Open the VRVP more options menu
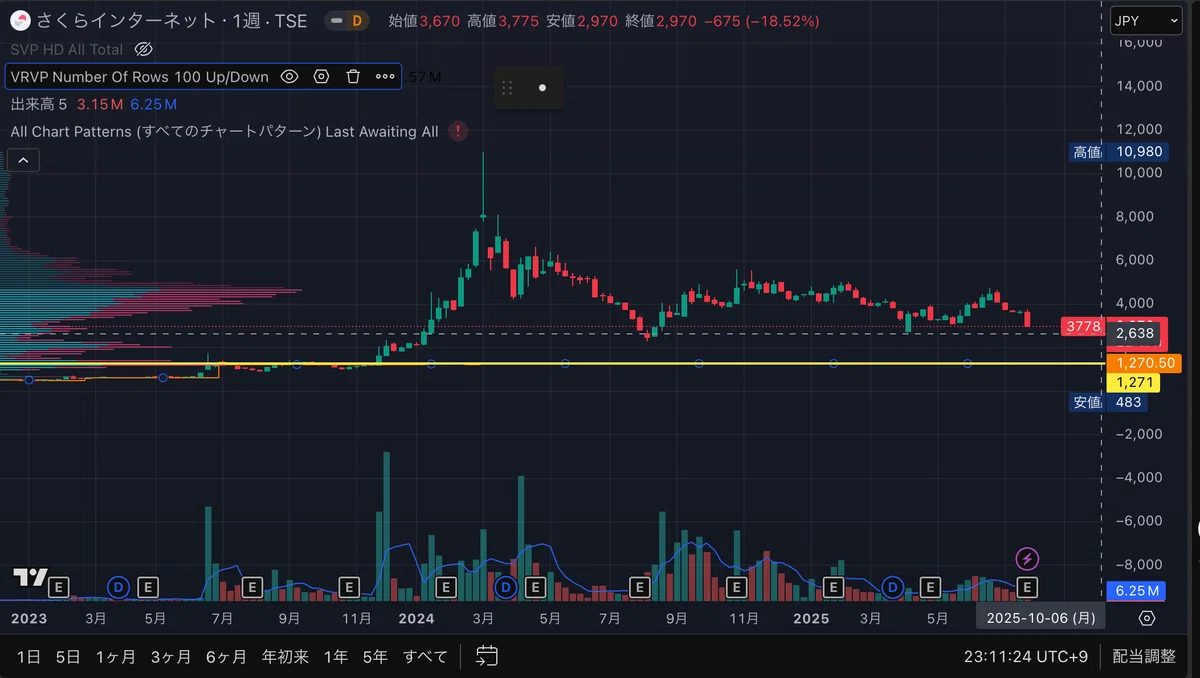The height and width of the screenshot is (678, 1200). [385, 76]
